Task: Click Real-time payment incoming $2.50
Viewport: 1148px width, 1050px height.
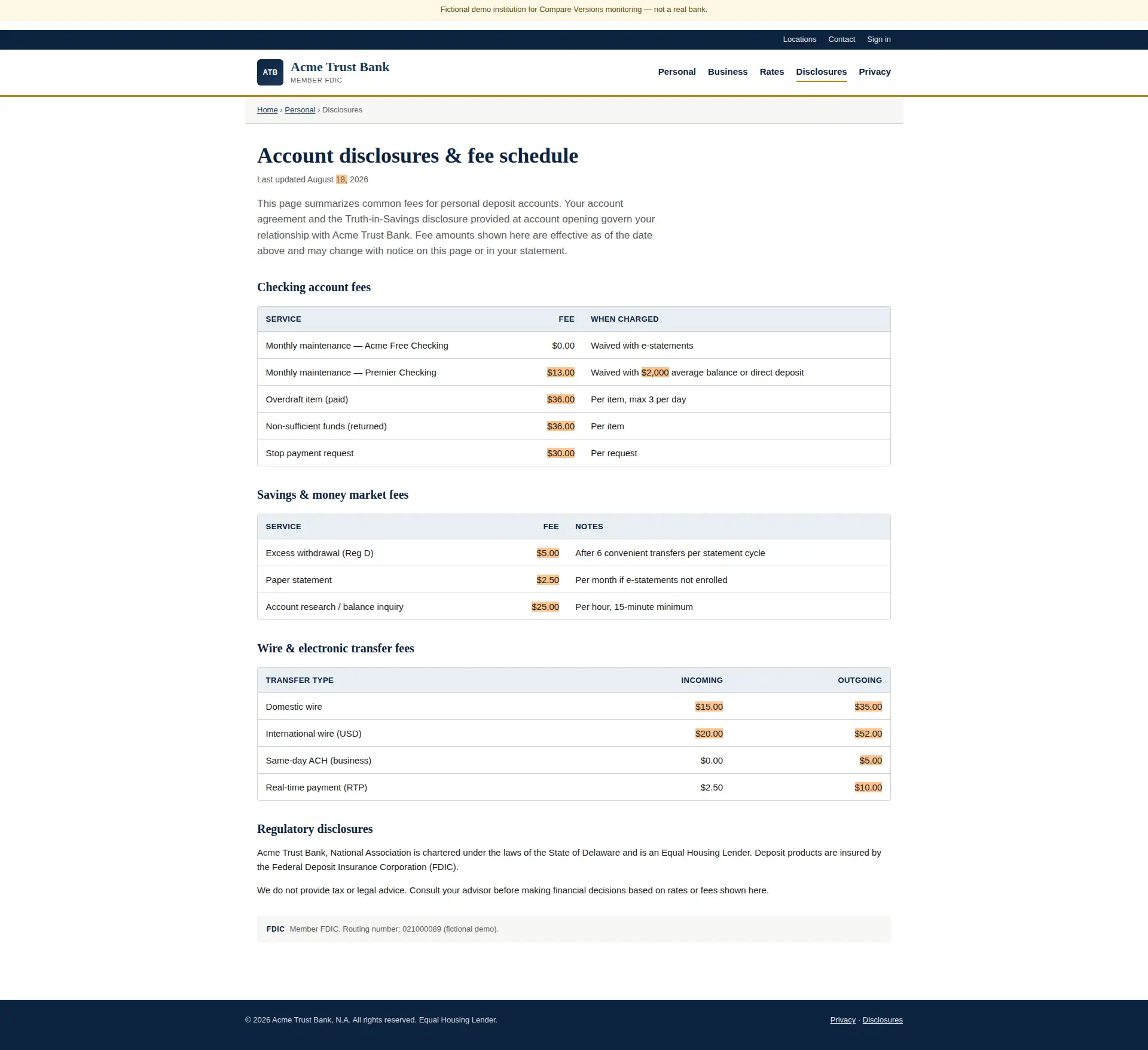Action: coord(712,787)
